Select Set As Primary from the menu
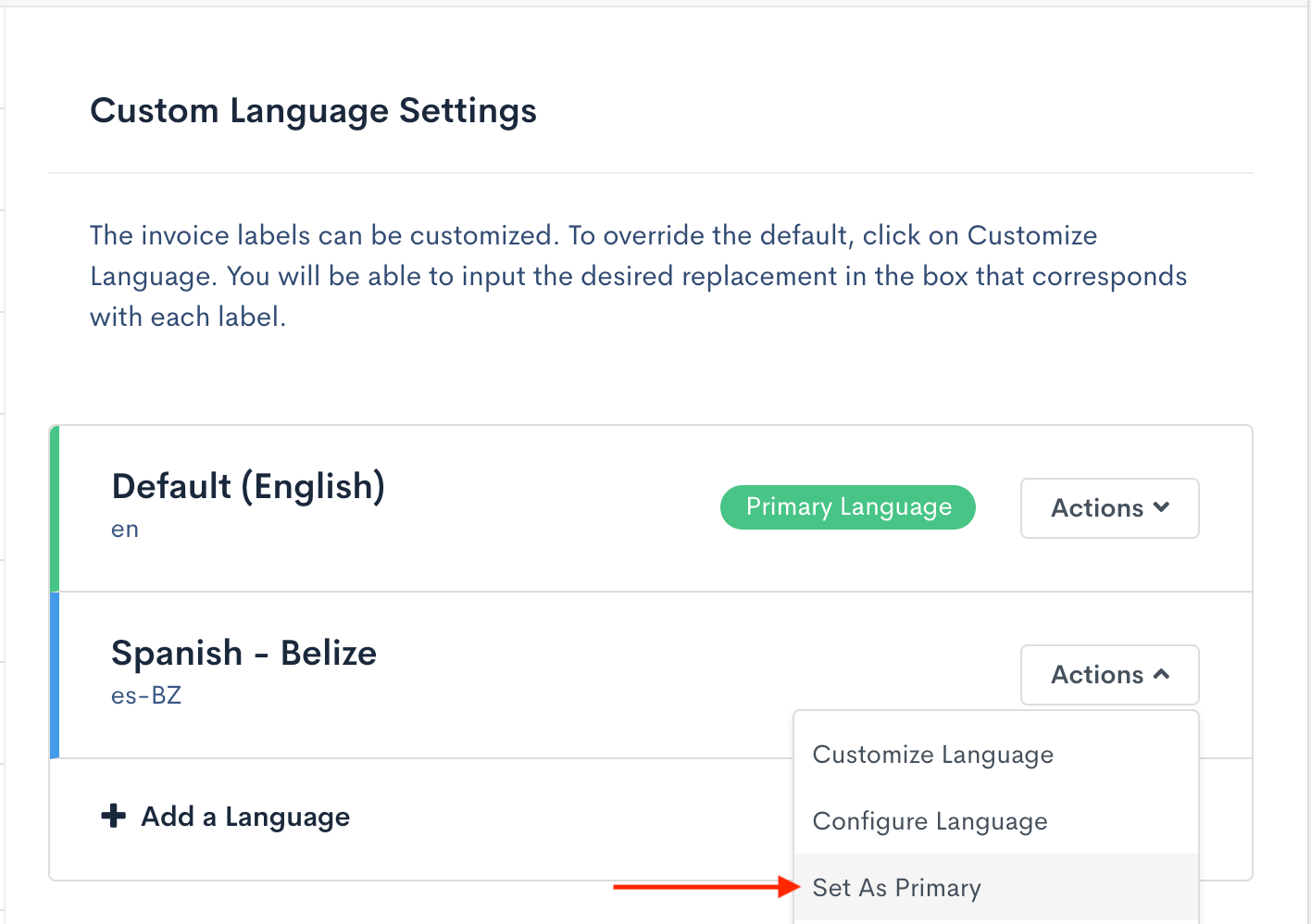The image size is (1311, 924). (x=896, y=887)
